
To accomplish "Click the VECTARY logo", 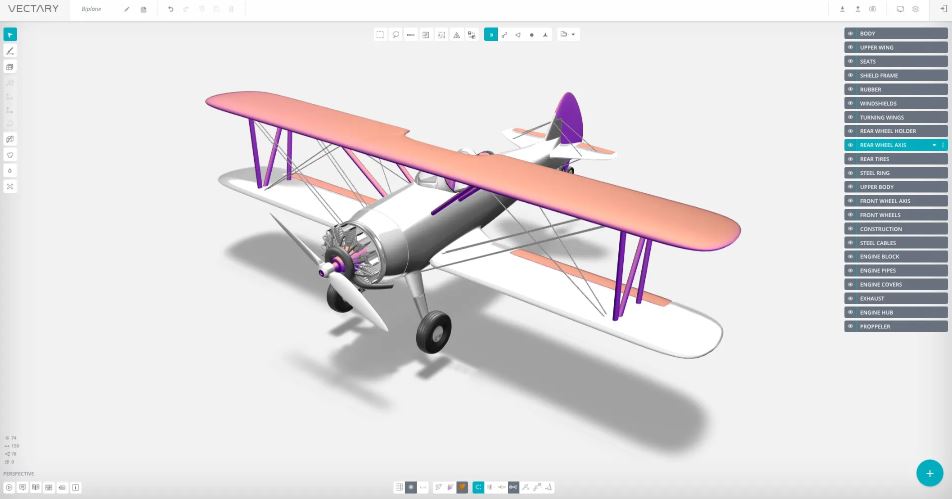I will (33, 9).
